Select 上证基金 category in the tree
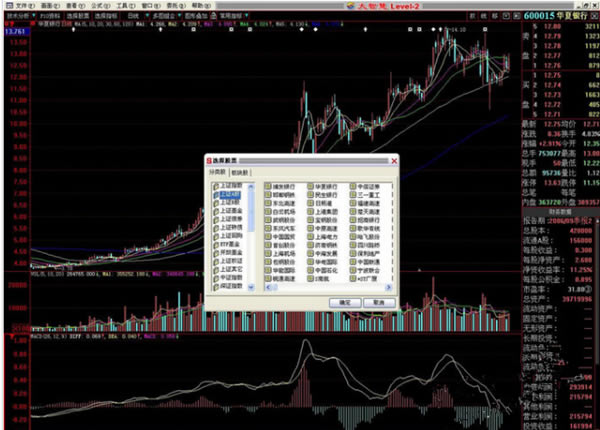This screenshot has height=430, width=600. tap(228, 211)
